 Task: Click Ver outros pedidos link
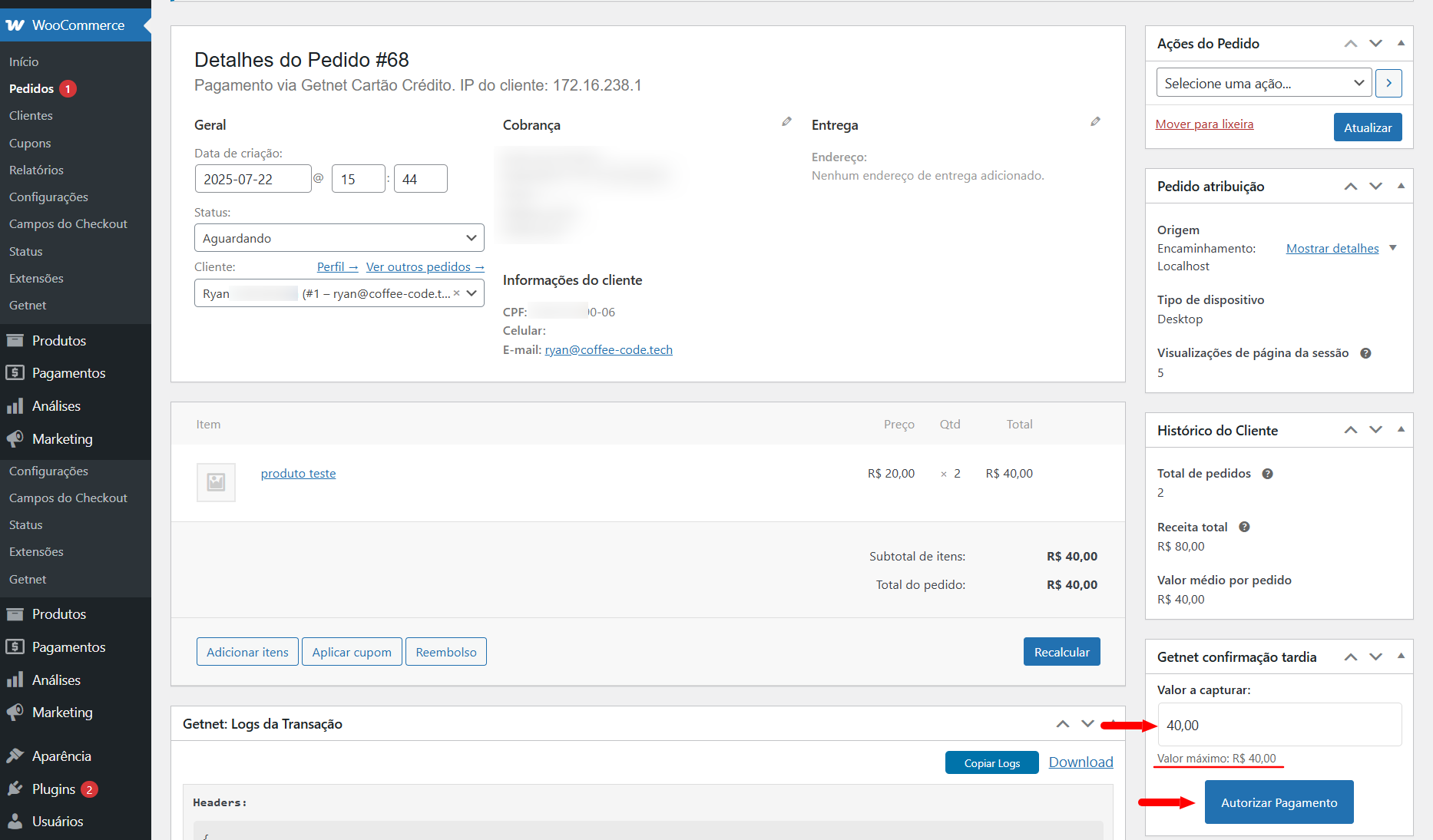click(425, 266)
